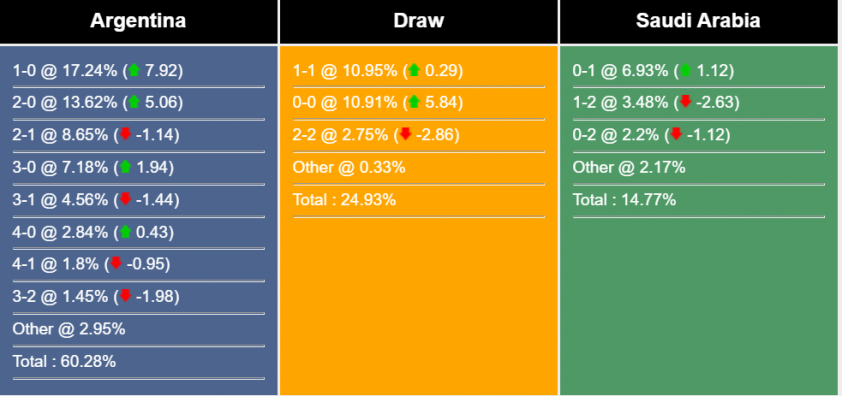
Task: Click red down arrow beside 0-2 score
Action: (x=676, y=134)
